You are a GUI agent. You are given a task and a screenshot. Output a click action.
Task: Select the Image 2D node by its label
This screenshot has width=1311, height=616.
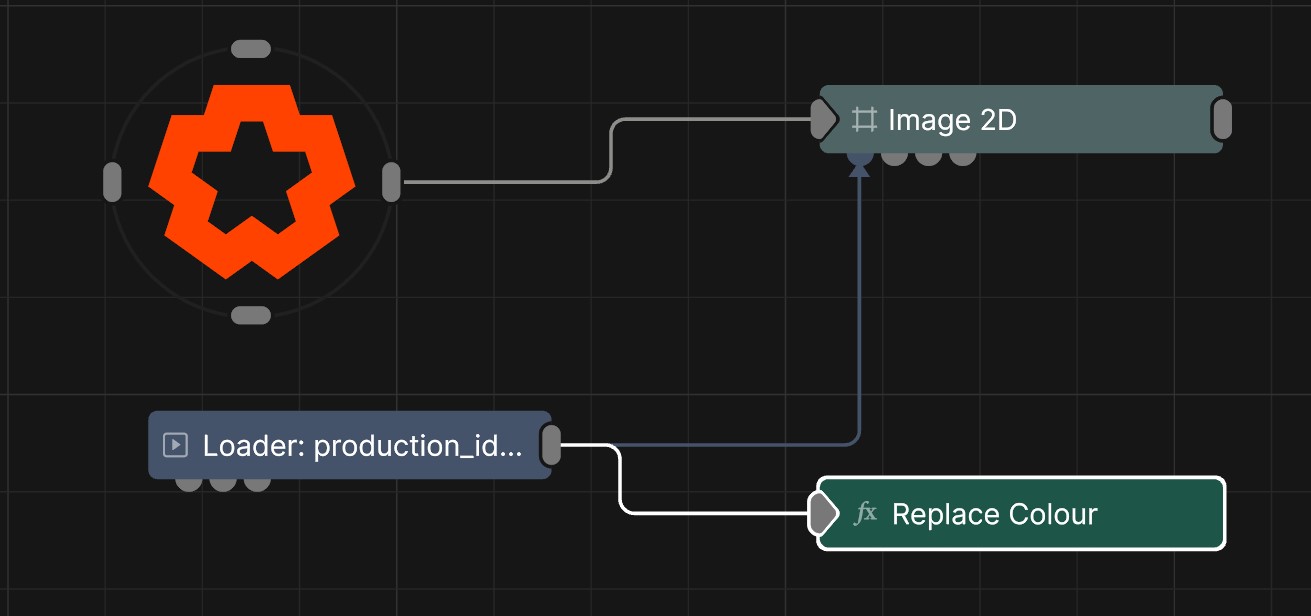point(952,120)
